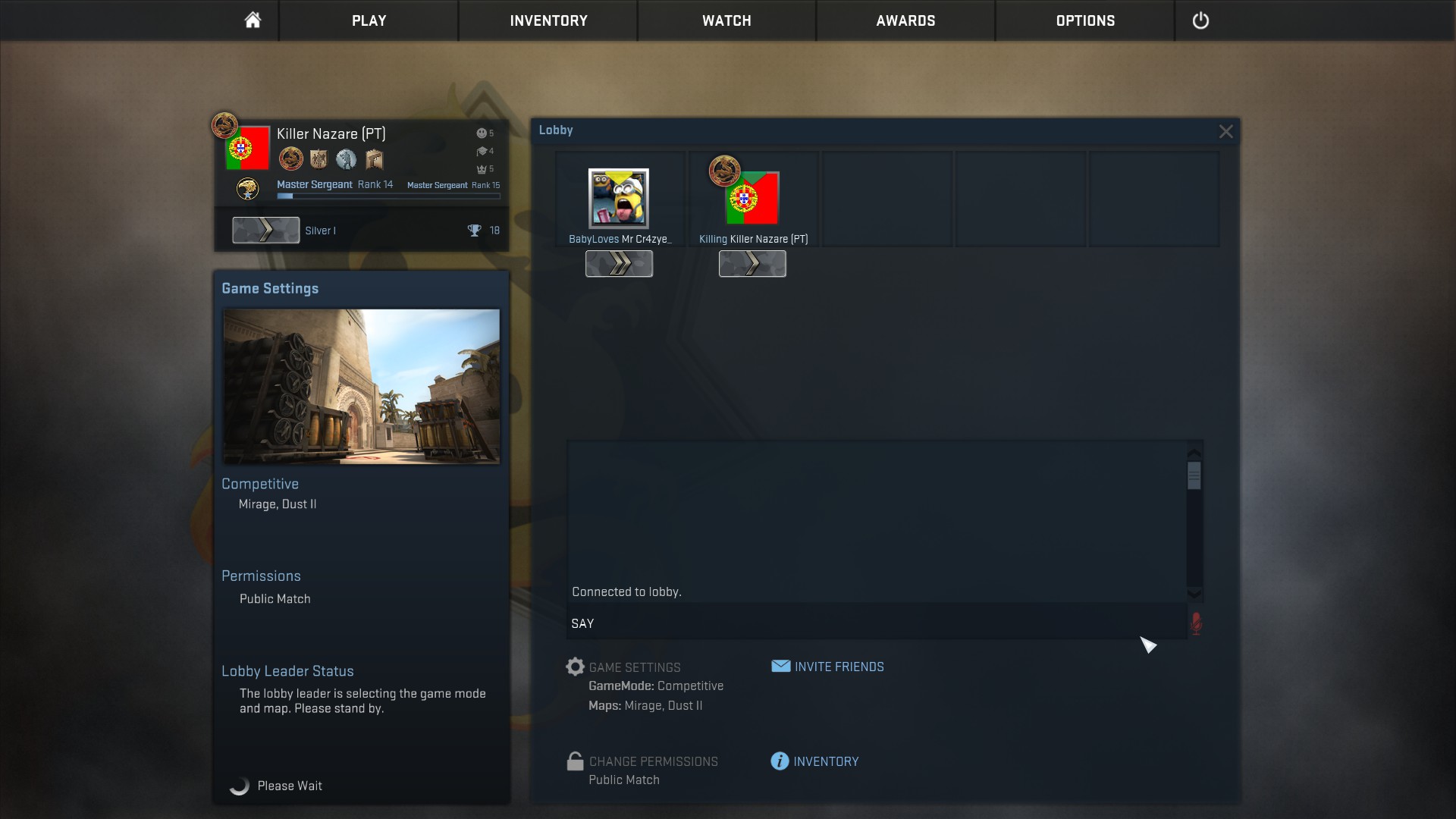Open the OPTIONS menu
The height and width of the screenshot is (819, 1456).
[x=1085, y=20]
